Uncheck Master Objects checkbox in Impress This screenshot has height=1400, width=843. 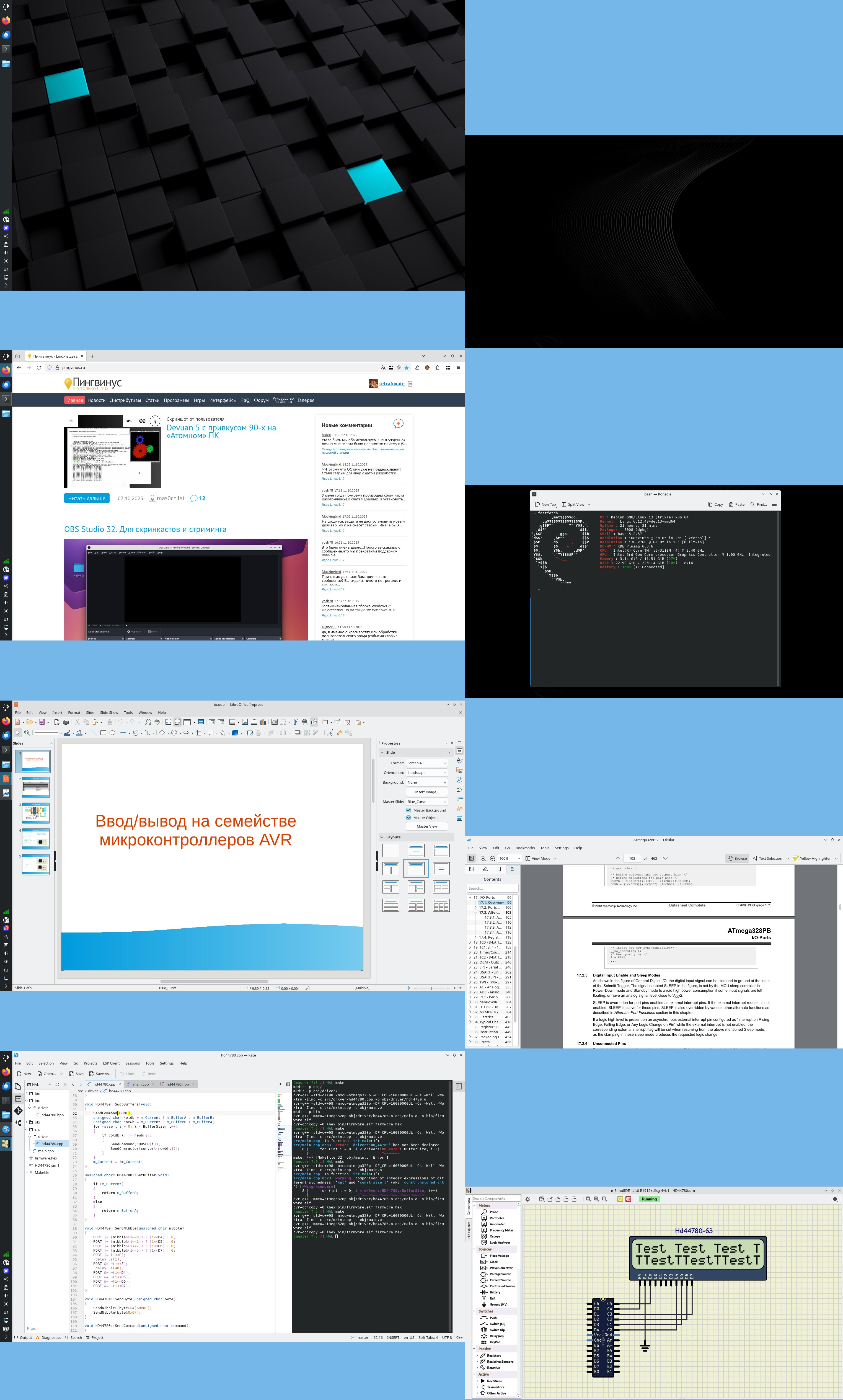[x=408, y=818]
